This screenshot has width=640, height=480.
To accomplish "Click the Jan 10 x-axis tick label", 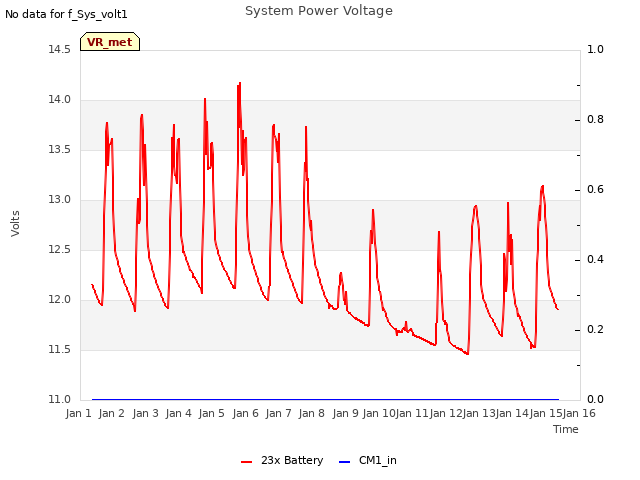I will [379, 413].
